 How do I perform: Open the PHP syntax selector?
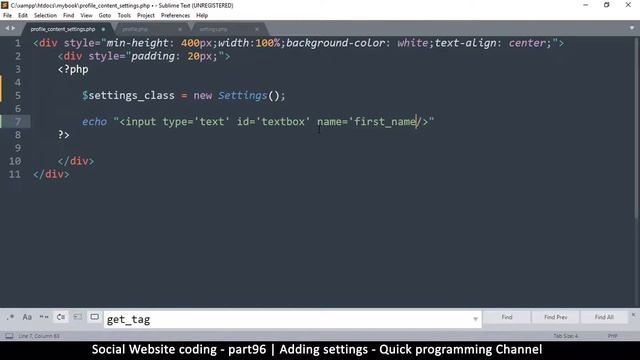[x=612, y=336]
